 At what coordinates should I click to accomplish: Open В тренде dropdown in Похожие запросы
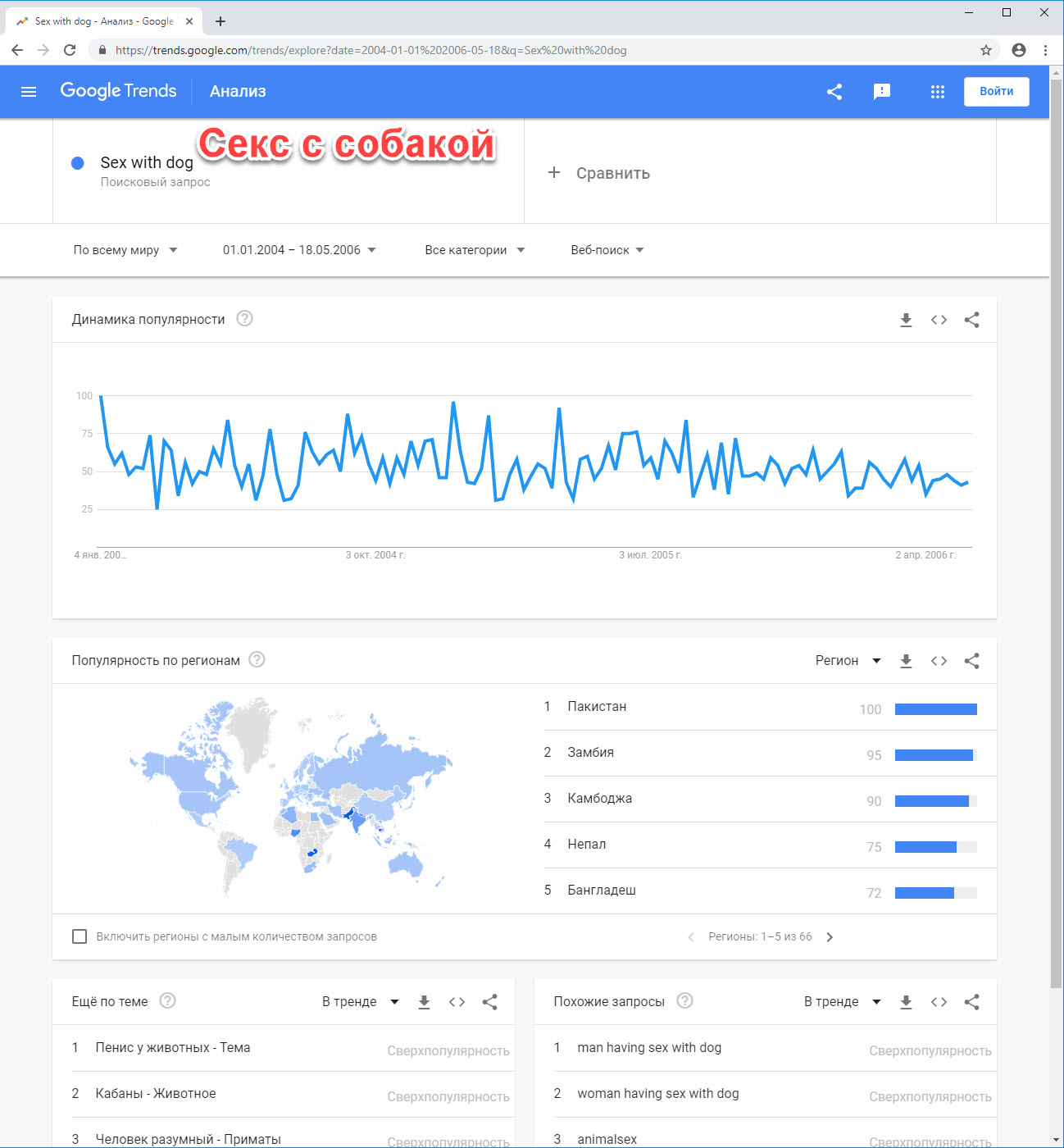tap(842, 1002)
